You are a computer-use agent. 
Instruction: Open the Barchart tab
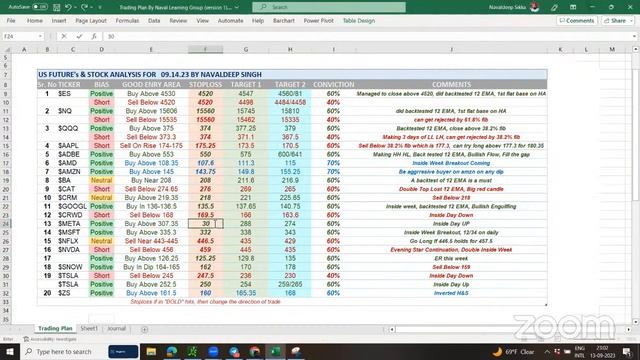(x=284, y=20)
